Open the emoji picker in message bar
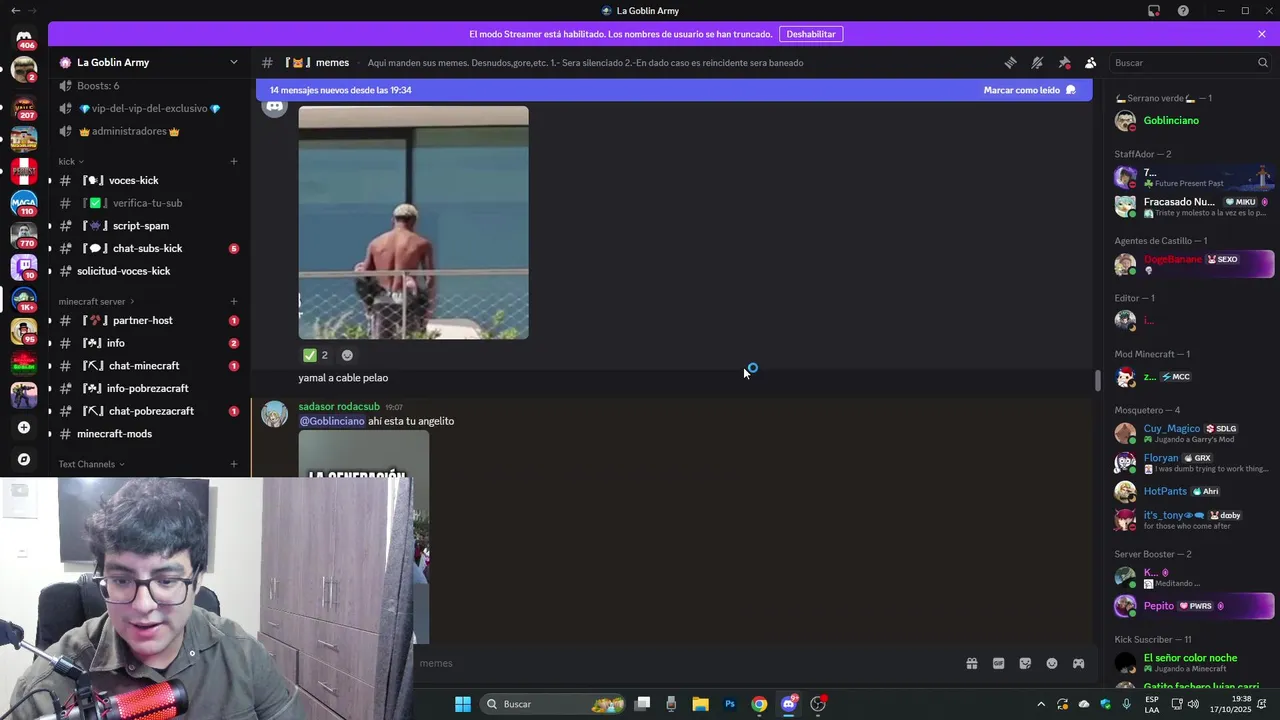Image resolution: width=1280 pixels, height=720 pixels. [x=1052, y=663]
